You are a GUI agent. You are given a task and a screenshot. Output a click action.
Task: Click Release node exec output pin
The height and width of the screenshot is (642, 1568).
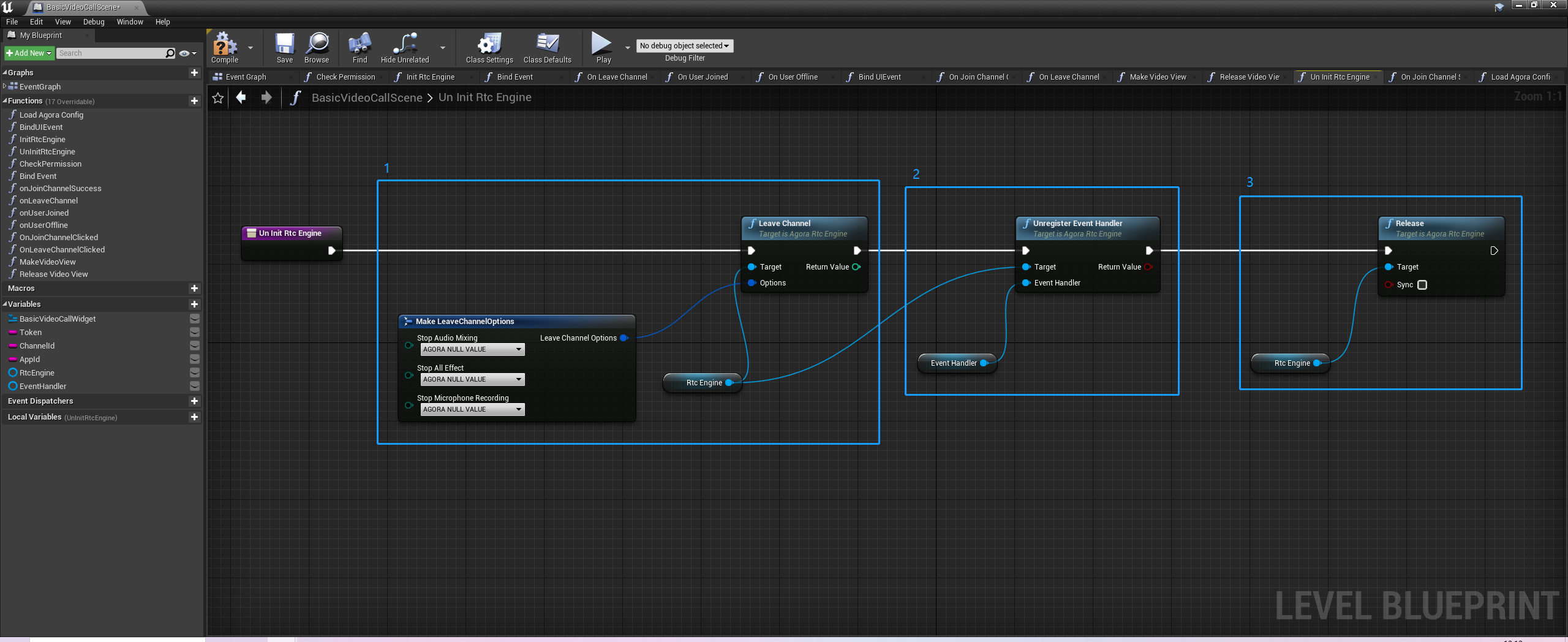1494,251
